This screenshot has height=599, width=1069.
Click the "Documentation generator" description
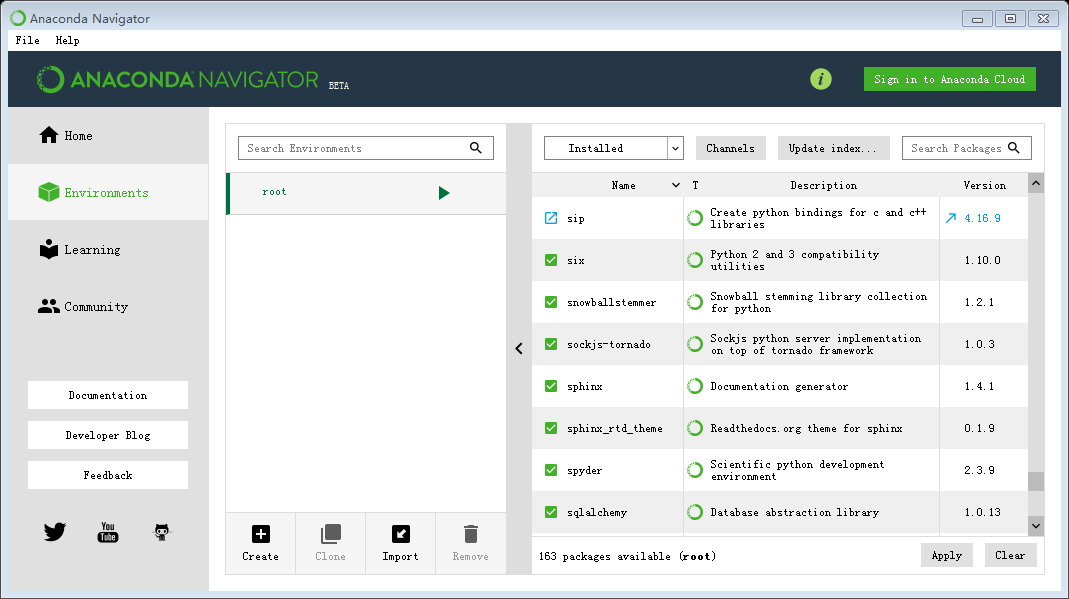point(779,386)
